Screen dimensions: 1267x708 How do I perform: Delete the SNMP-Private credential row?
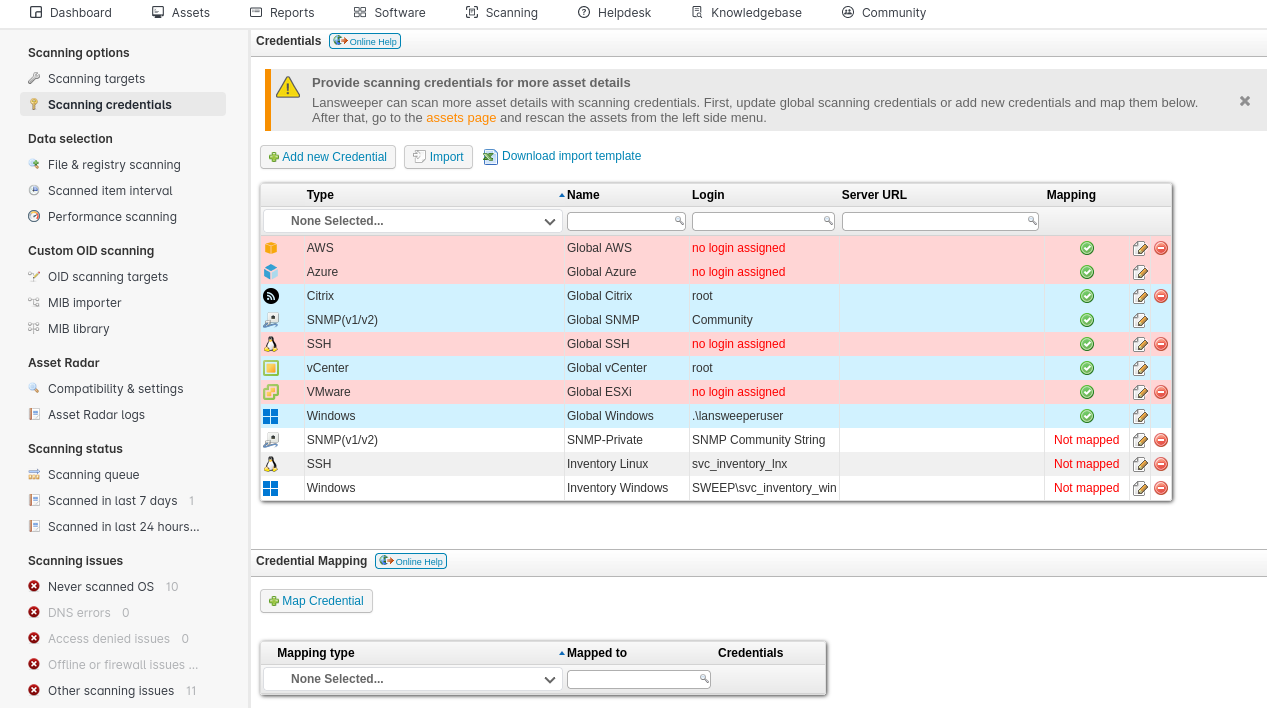pos(1161,440)
